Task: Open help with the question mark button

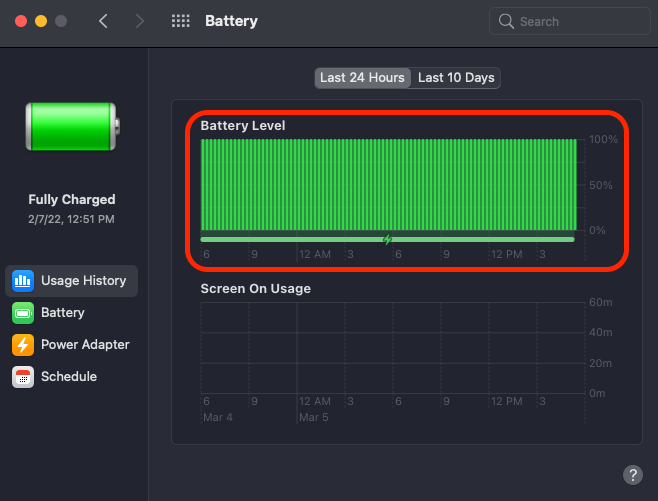Action: coord(632,475)
